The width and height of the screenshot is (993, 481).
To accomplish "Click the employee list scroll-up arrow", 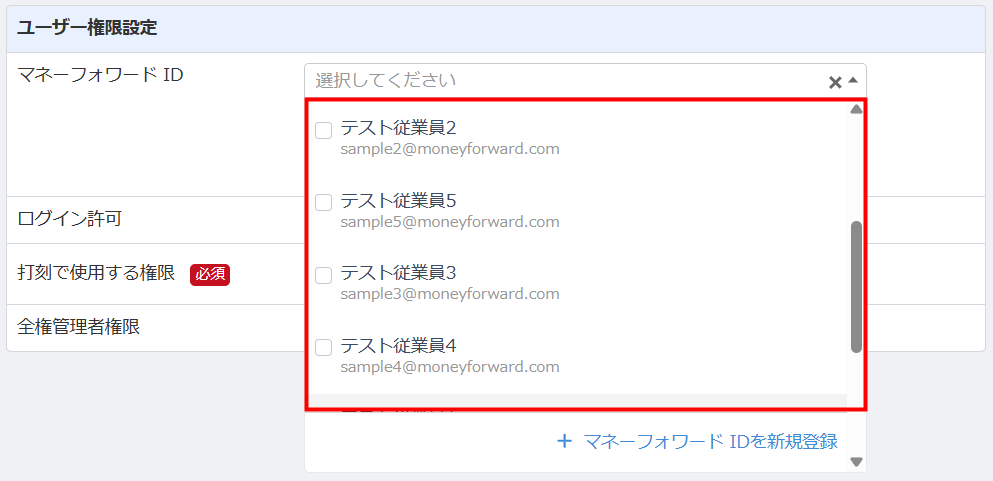I will [856, 110].
